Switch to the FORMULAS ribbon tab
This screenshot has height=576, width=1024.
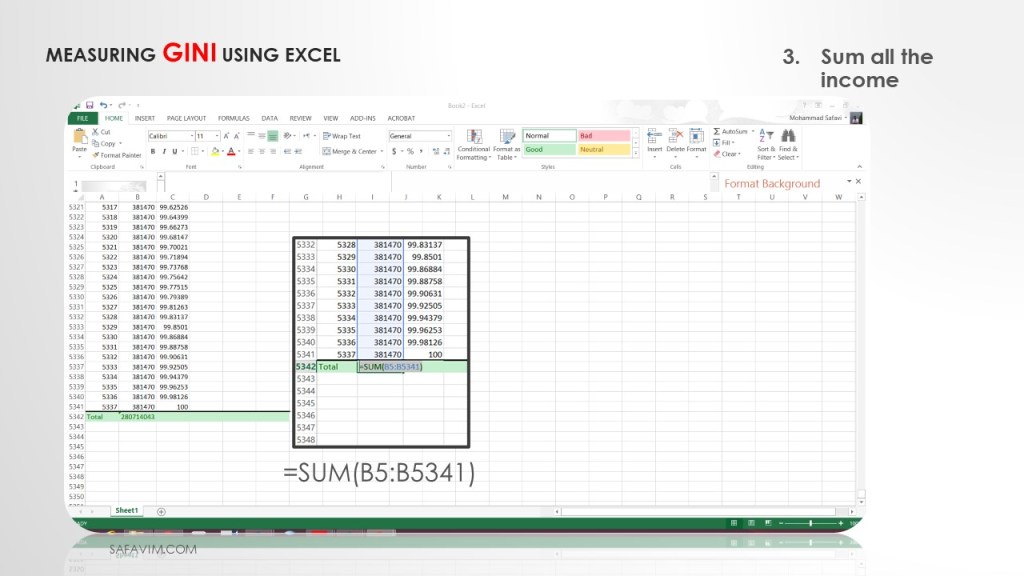(234, 118)
